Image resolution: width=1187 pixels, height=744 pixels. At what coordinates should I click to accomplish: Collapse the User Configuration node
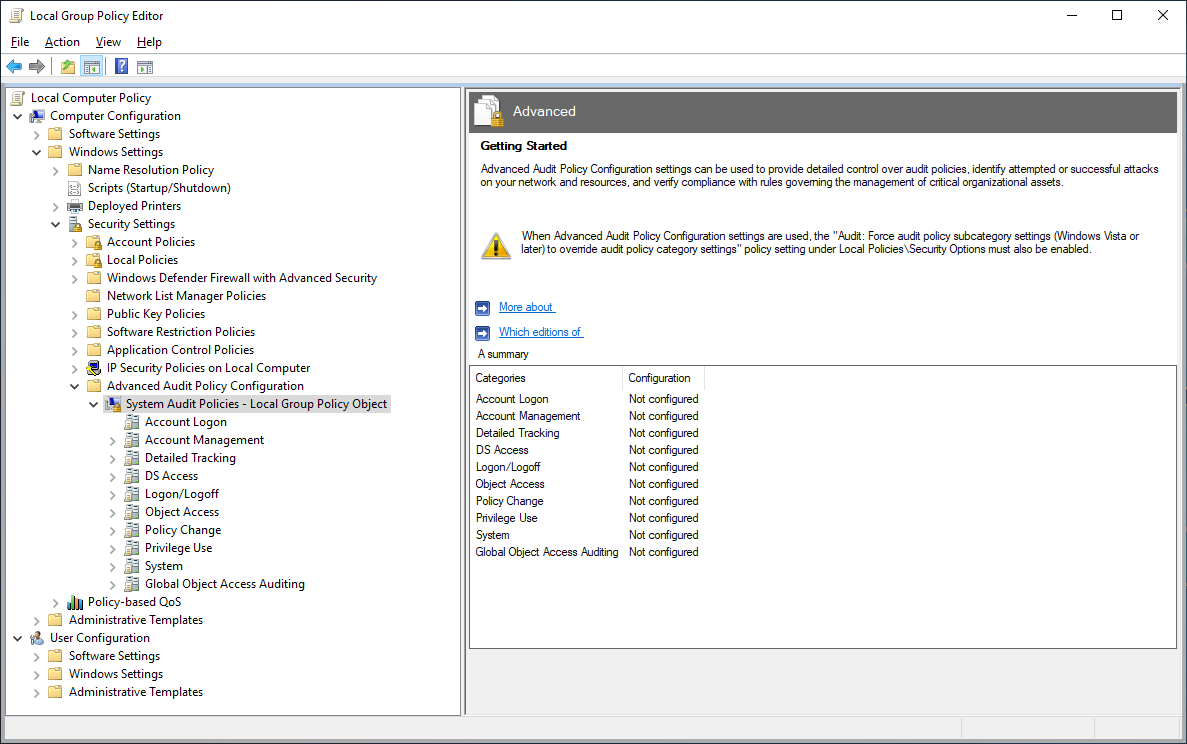pos(17,639)
